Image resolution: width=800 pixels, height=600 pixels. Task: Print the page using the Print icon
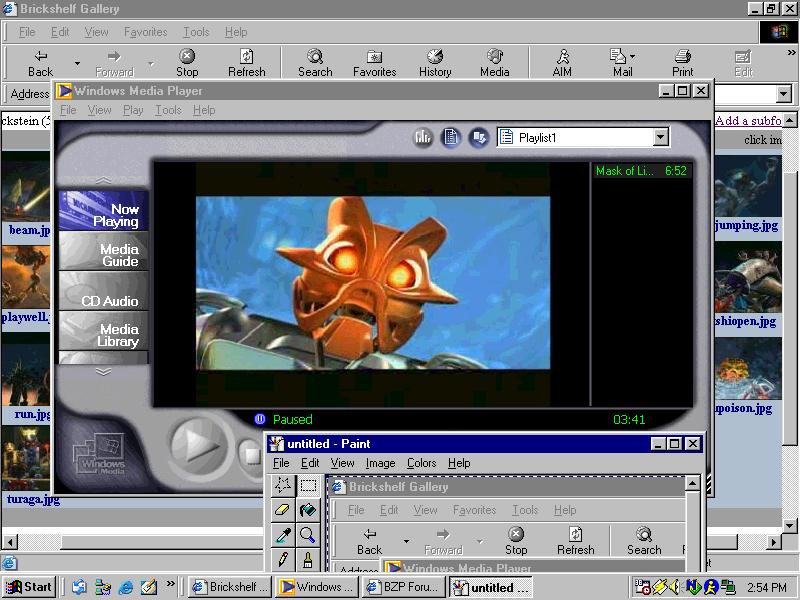tap(682, 63)
